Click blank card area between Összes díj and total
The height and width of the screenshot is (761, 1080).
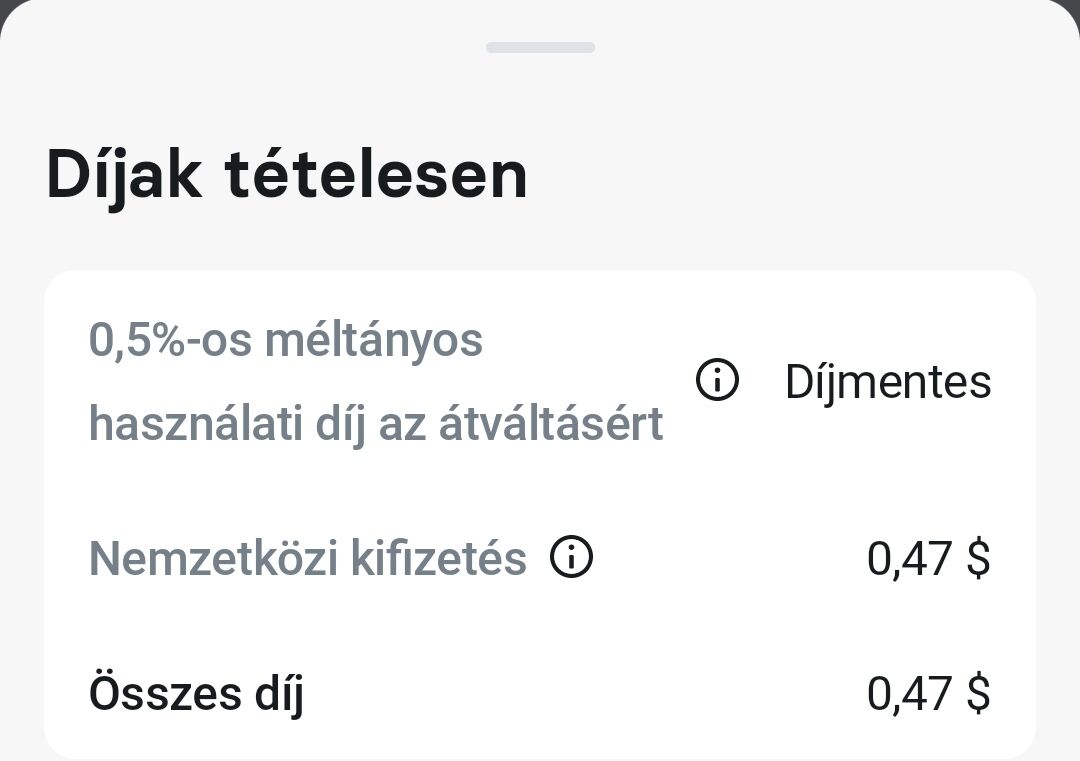pyautogui.click(x=585, y=694)
